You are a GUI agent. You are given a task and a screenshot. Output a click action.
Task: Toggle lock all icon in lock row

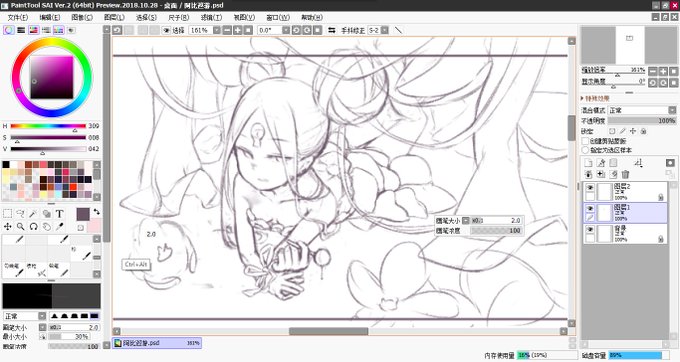coord(644,131)
